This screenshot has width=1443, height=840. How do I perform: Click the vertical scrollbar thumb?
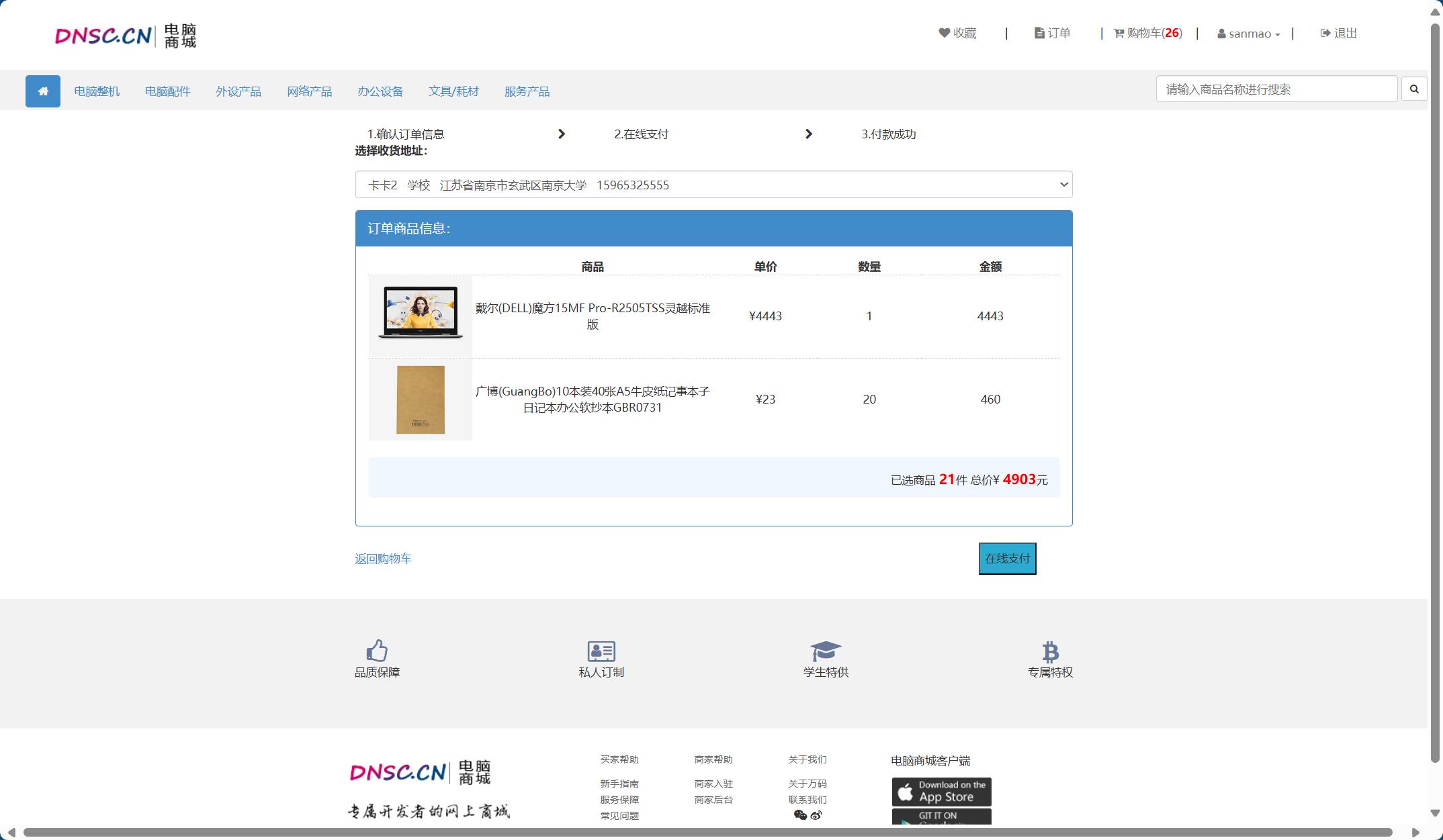click(1436, 393)
